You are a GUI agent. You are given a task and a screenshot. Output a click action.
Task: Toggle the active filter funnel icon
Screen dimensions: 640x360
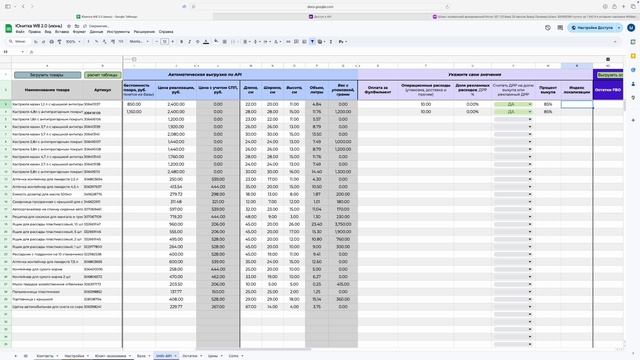[x=312, y=42]
